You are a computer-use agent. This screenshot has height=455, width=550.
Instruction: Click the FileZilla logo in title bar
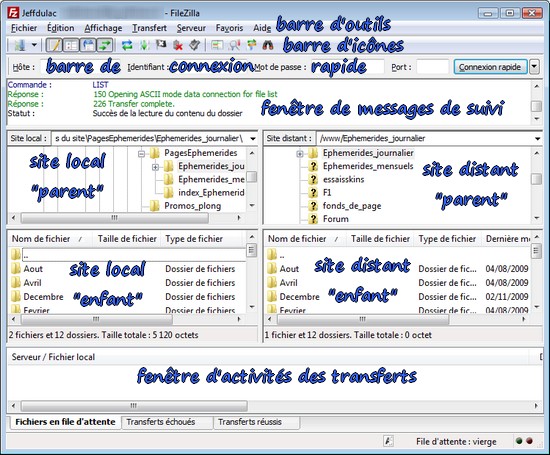click(13, 13)
